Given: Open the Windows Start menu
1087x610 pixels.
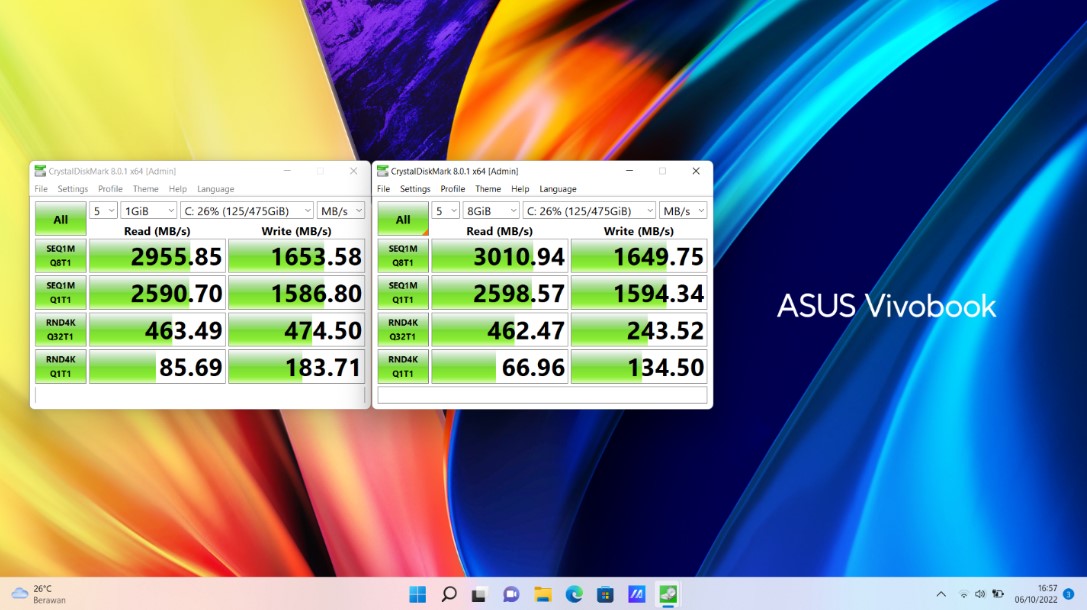Looking at the screenshot, I should pyautogui.click(x=417, y=594).
